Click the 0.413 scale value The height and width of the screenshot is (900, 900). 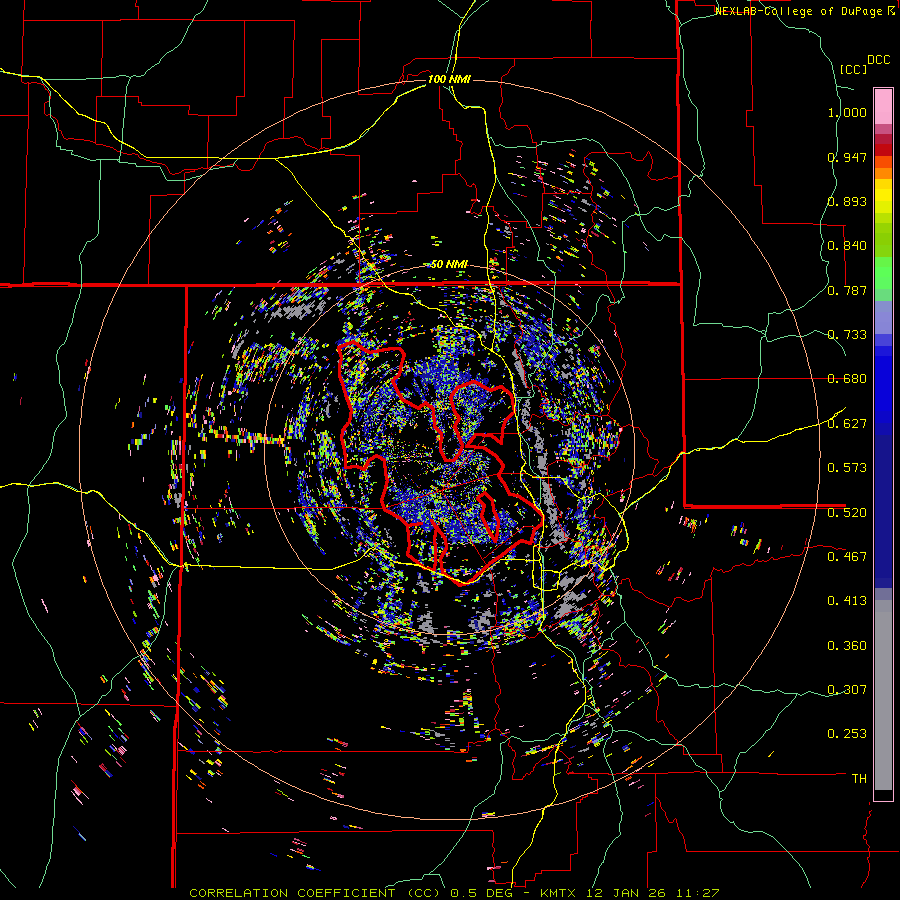[x=847, y=601]
